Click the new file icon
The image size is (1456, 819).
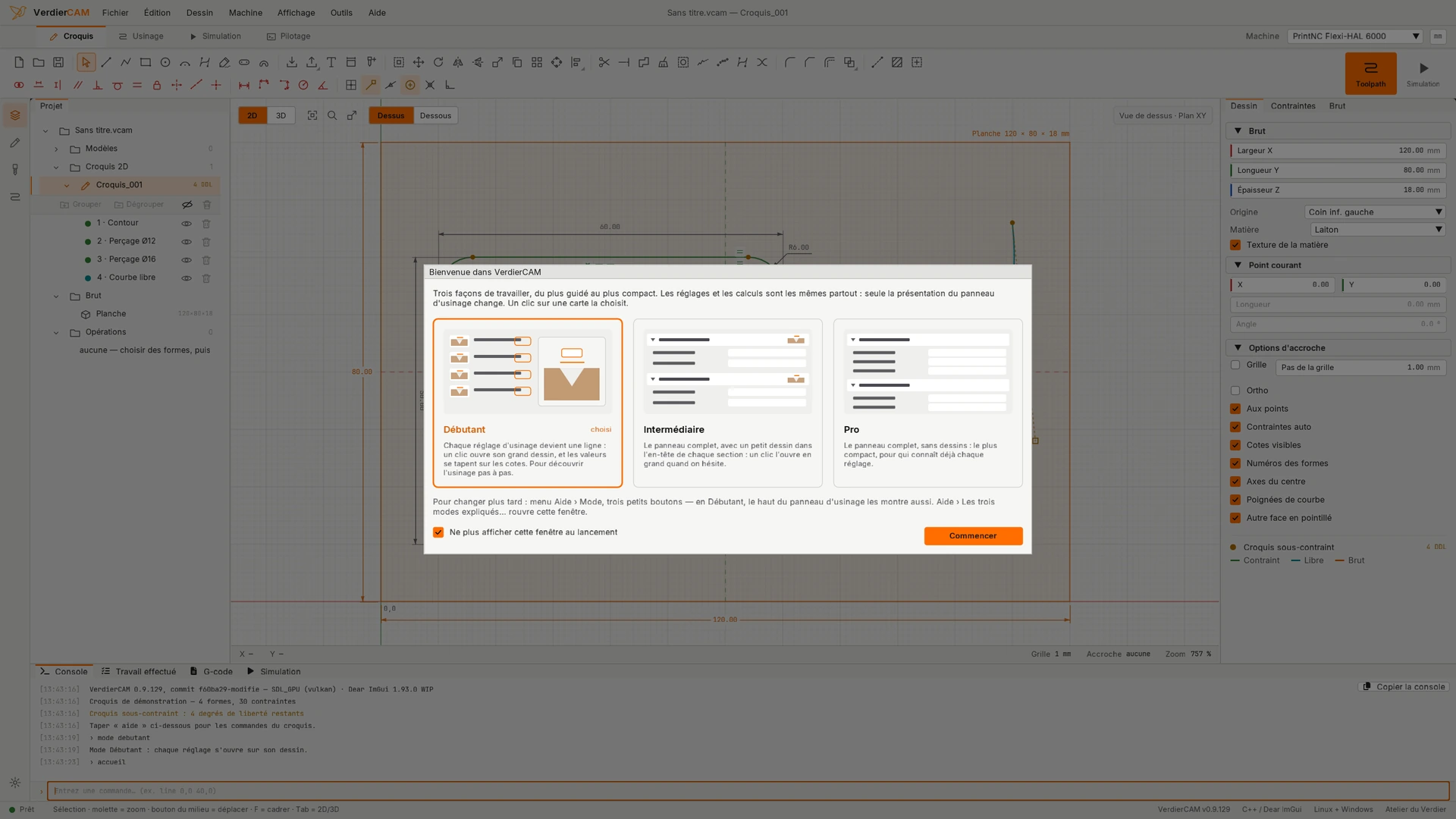click(19, 63)
